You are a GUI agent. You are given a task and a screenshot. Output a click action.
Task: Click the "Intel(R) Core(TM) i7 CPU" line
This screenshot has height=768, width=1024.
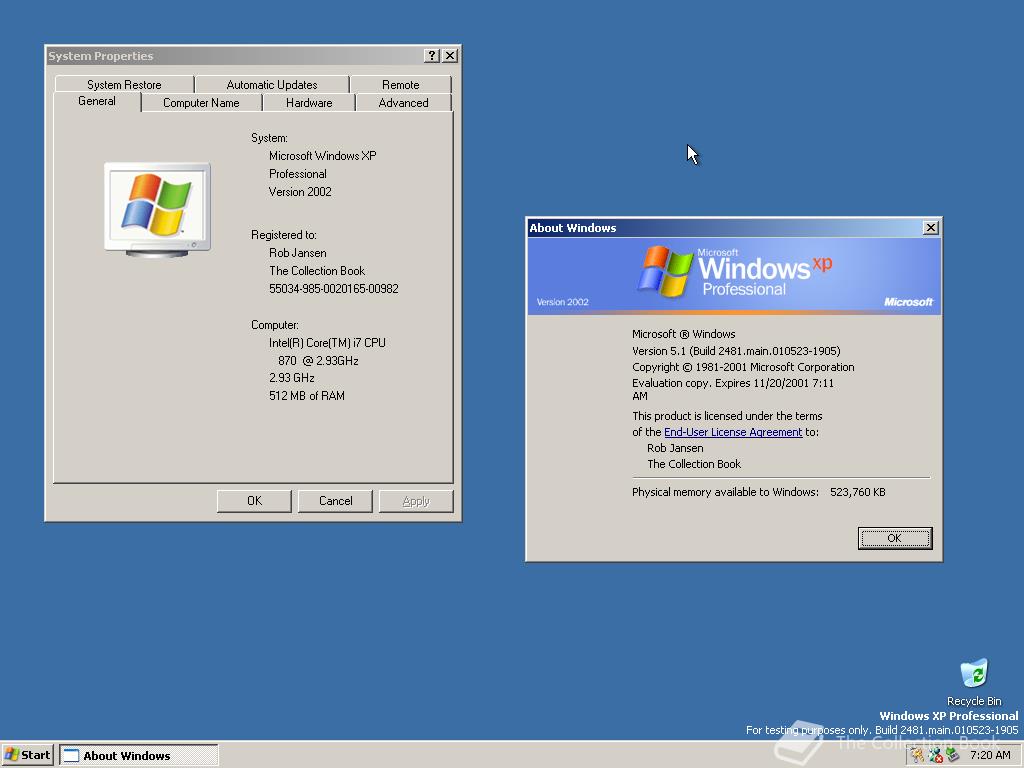point(327,343)
